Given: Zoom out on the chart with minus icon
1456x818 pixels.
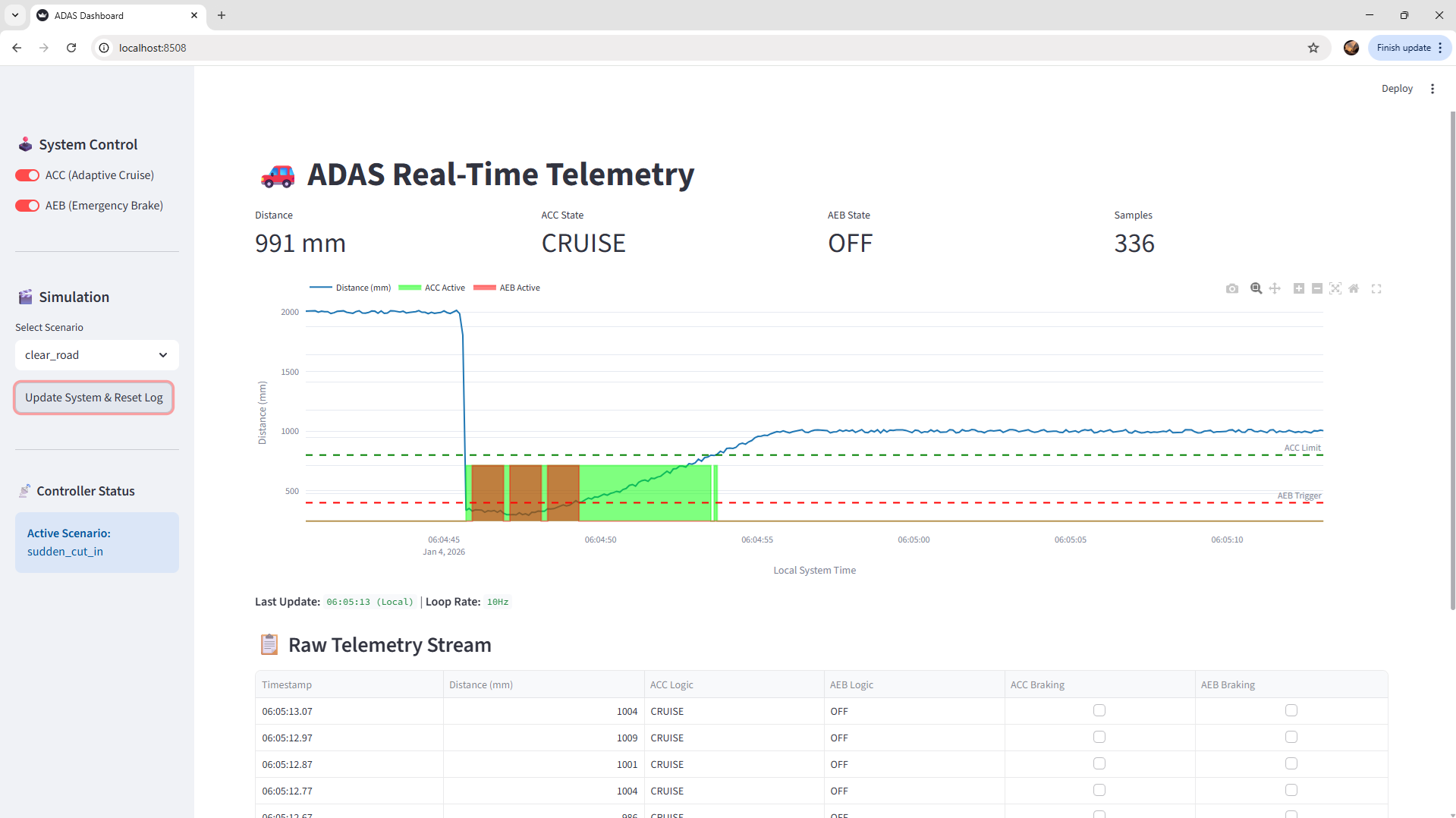Looking at the screenshot, I should click(1316, 288).
